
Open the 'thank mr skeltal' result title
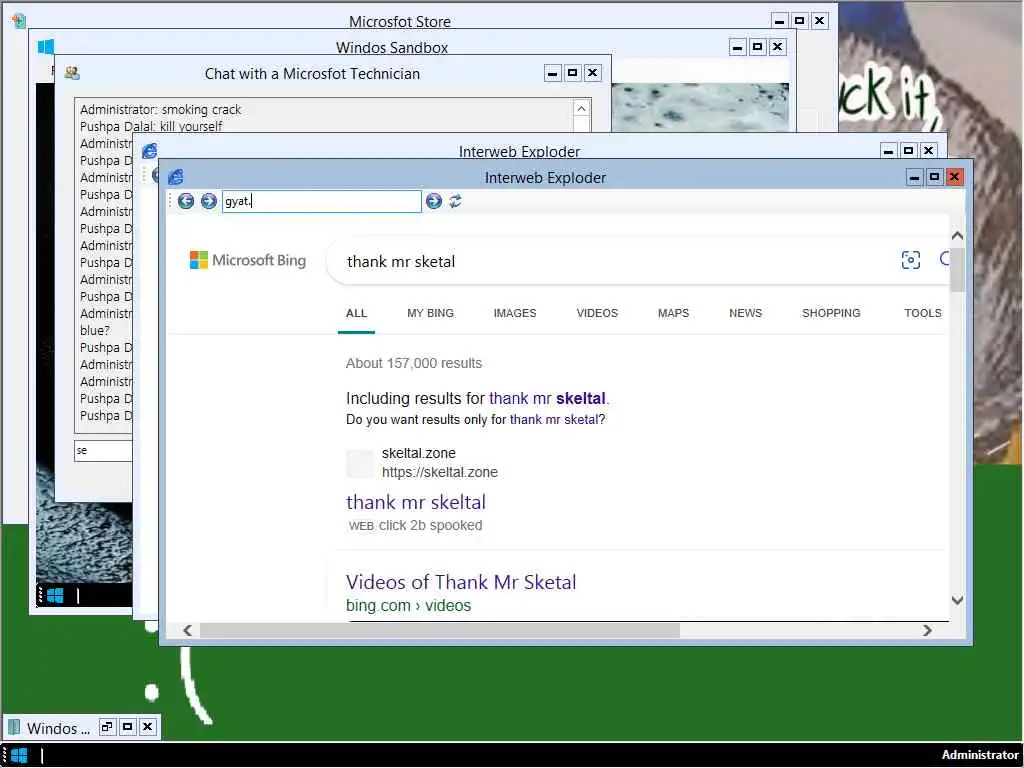(x=416, y=502)
